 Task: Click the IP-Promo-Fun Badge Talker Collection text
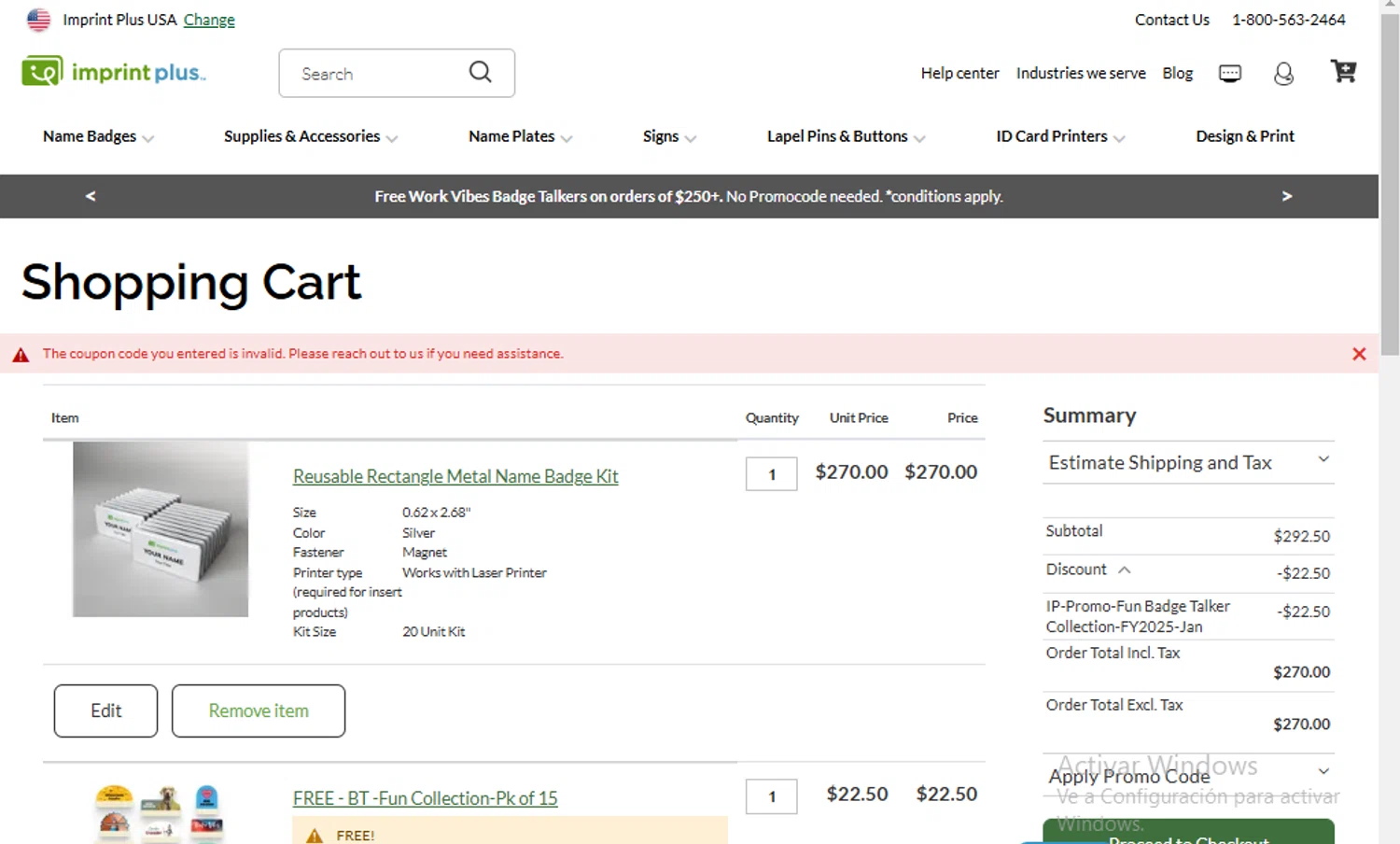point(1138,616)
